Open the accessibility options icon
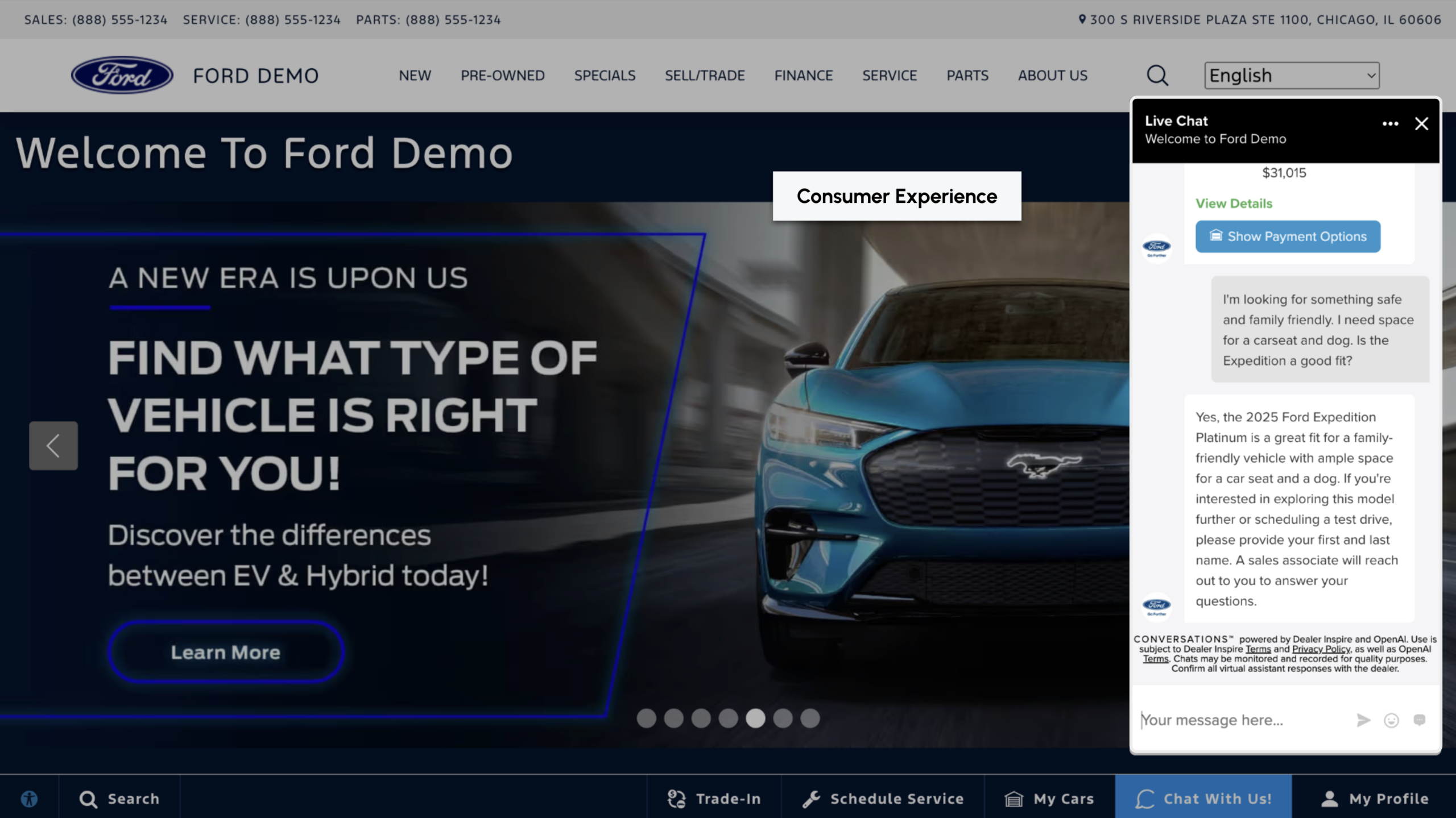 (x=29, y=799)
